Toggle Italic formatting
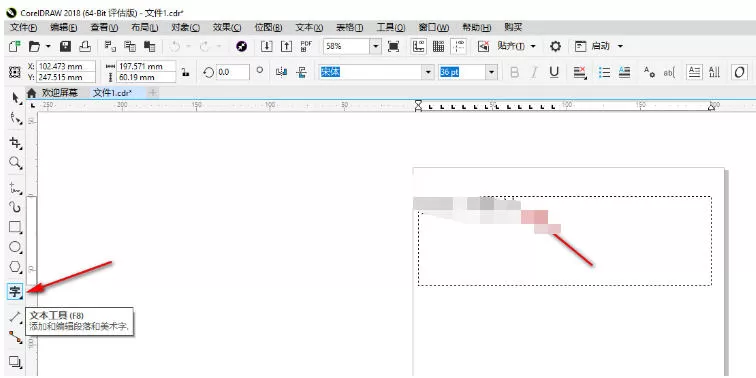 click(x=534, y=72)
